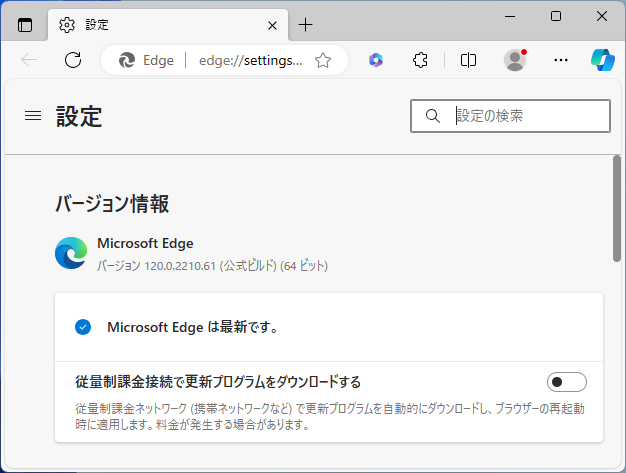The width and height of the screenshot is (626, 473).
Task: Open a new tab with plus button
Action: (x=305, y=25)
